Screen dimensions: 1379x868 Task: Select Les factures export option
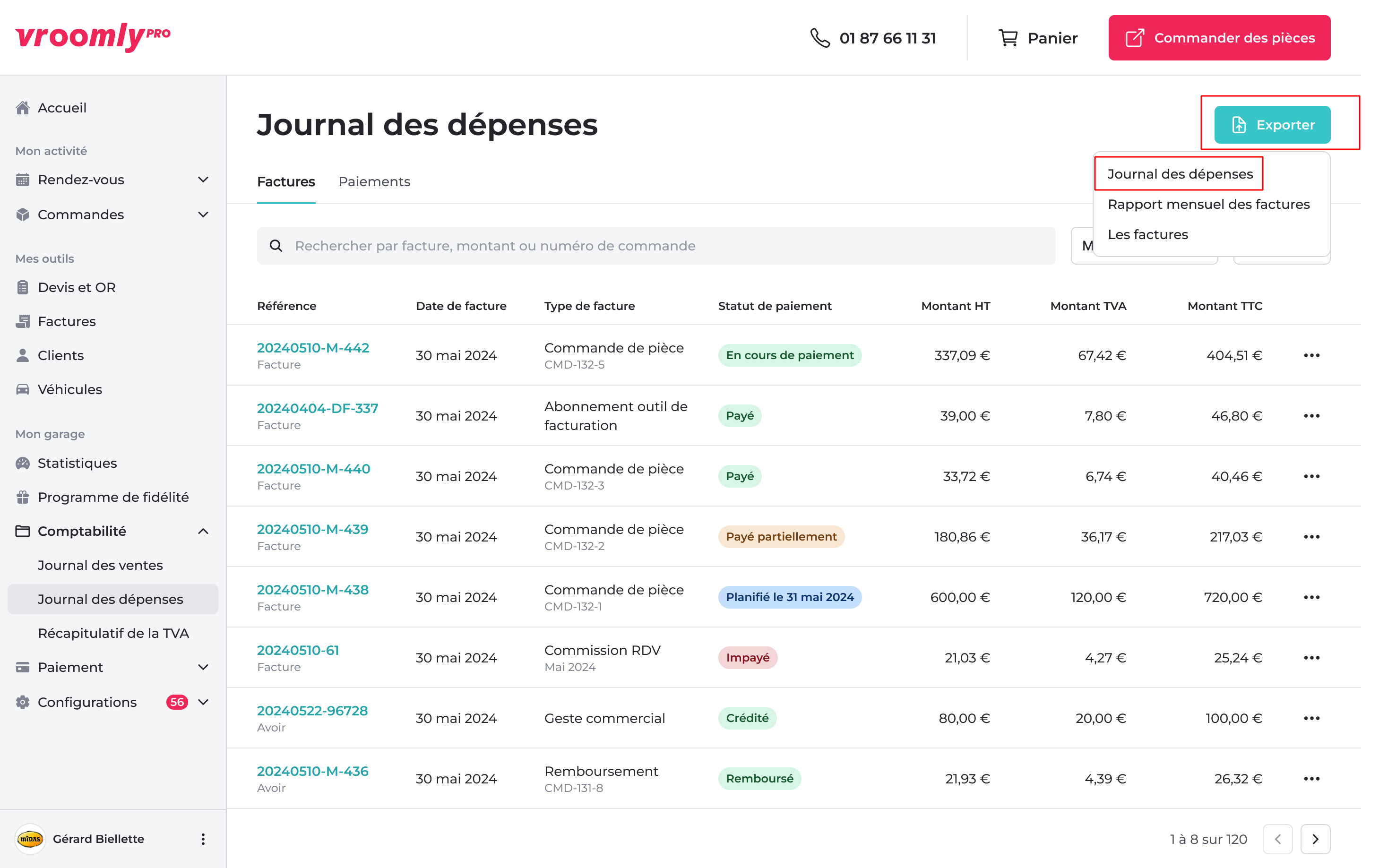click(1147, 234)
